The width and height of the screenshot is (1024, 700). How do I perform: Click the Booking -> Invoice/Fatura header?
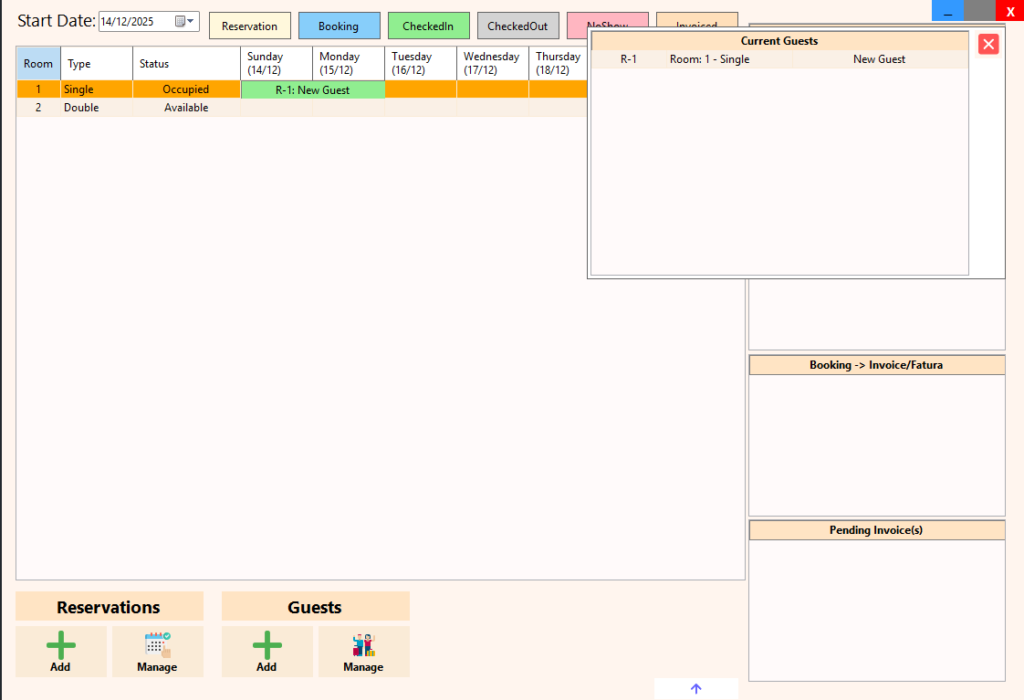tap(876, 365)
